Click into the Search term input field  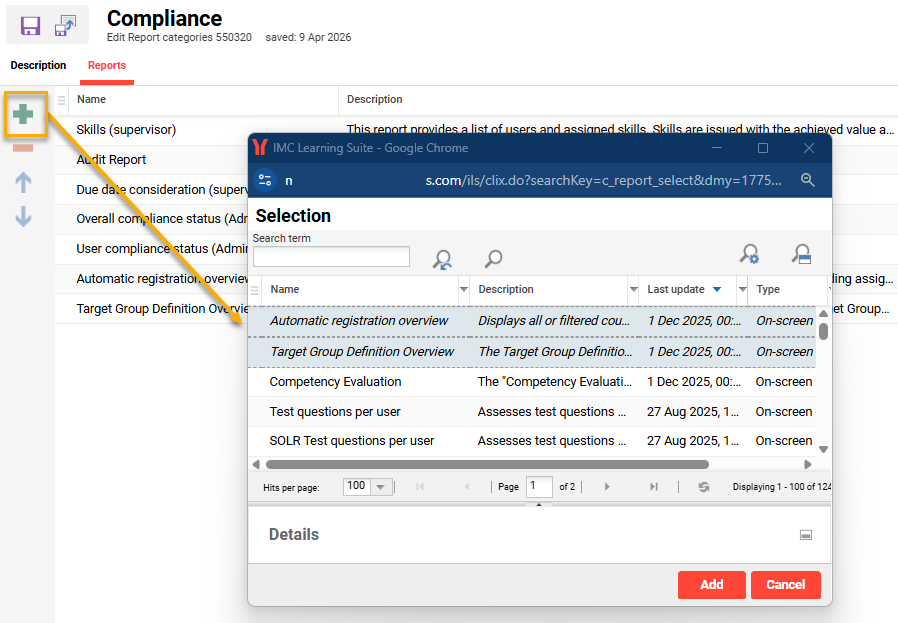[331, 257]
